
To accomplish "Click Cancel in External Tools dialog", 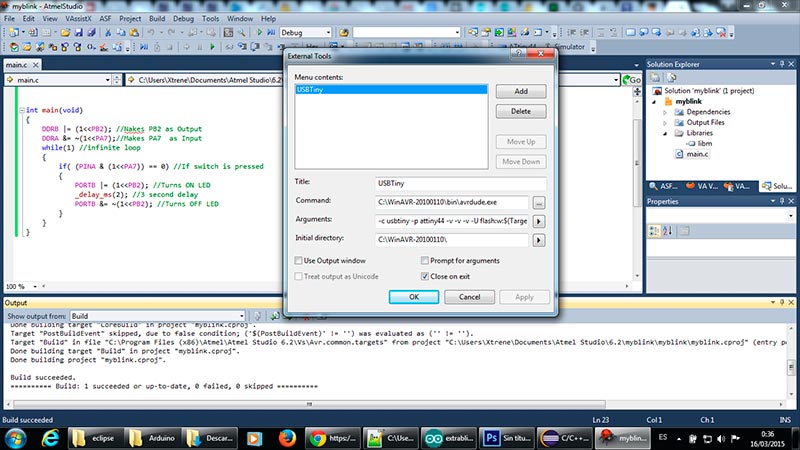I will coord(469,297).
